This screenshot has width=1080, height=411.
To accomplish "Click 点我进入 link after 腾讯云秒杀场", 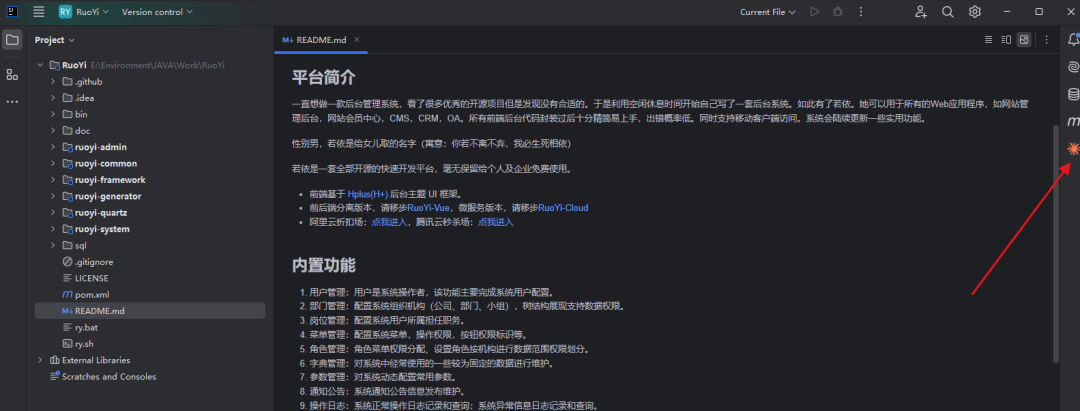I will click(x=496, y=222).
